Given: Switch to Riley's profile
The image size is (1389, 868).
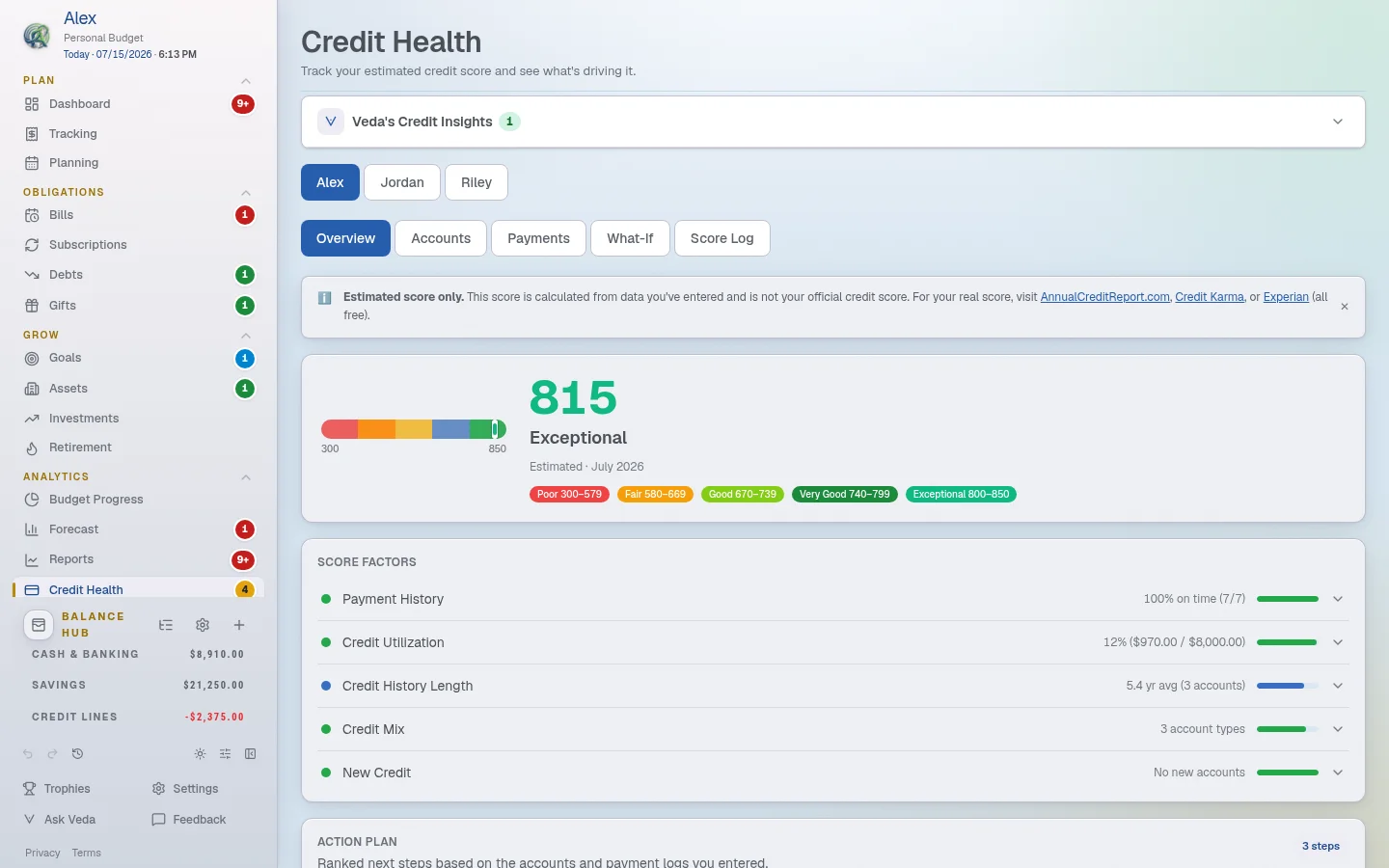Looking at the screenshot, I should [477, 182].
